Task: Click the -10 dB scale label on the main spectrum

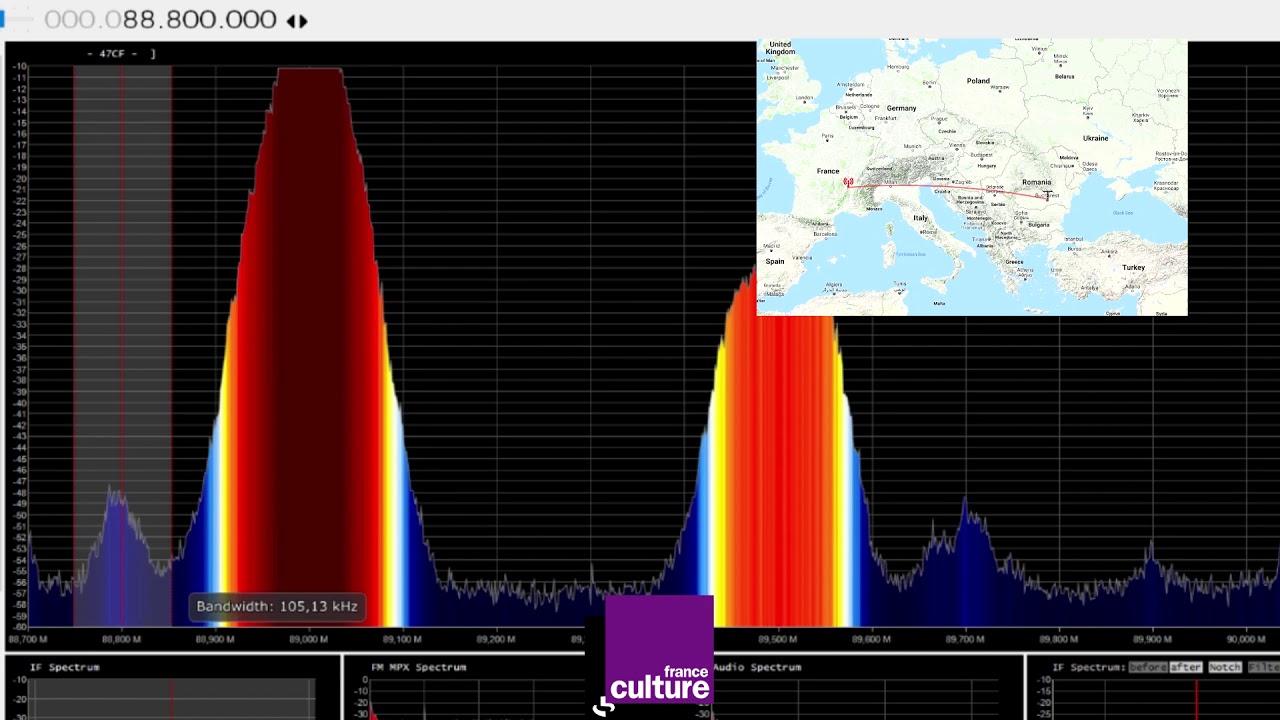Action: [20, 67]
